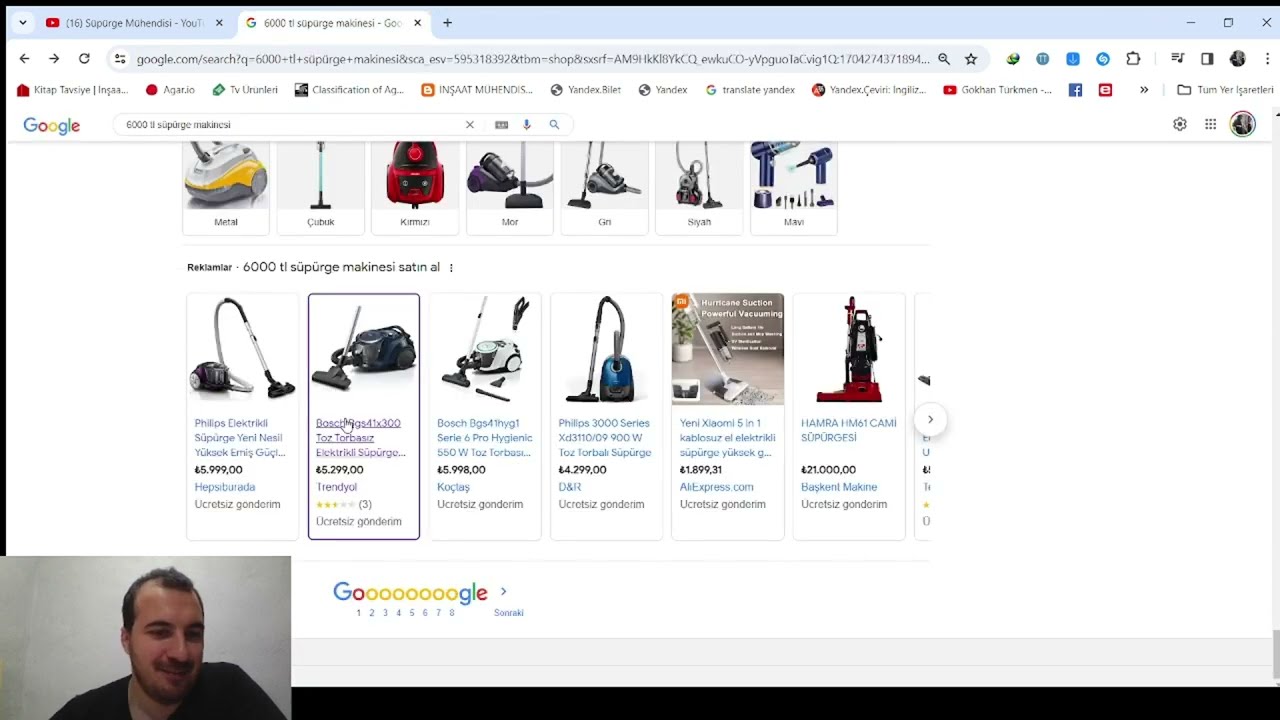Click the Google logo

click(52, 125)
